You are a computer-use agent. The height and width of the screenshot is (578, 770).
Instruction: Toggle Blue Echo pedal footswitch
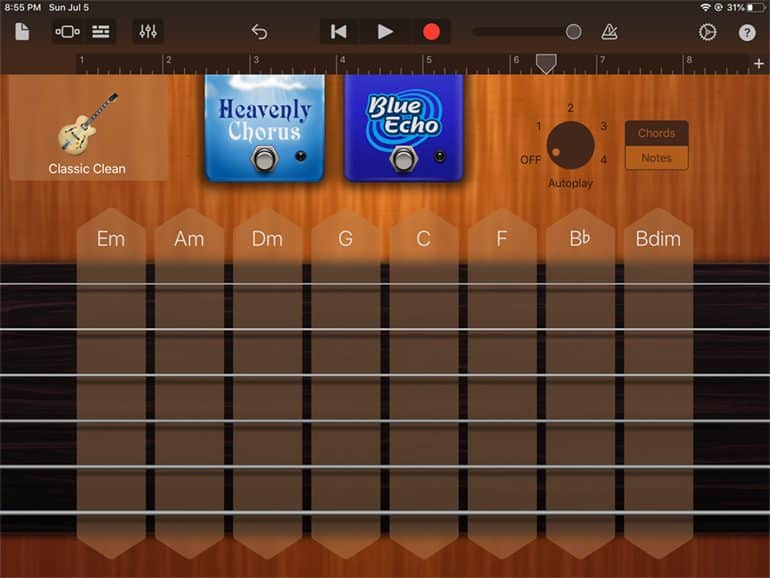pyautogui.click(x=403, y=159)
